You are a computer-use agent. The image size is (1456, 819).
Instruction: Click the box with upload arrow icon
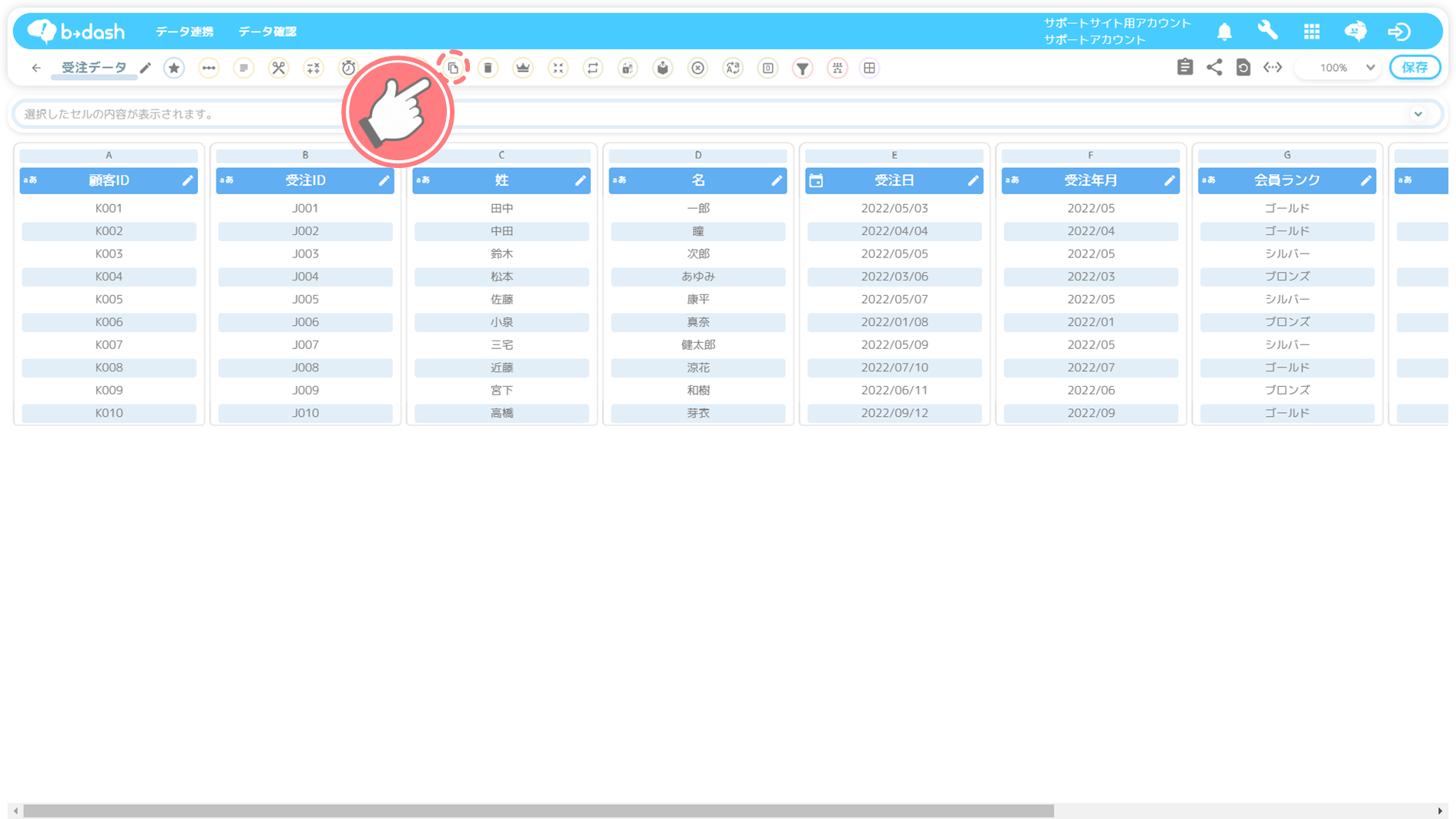pos(663,68)
